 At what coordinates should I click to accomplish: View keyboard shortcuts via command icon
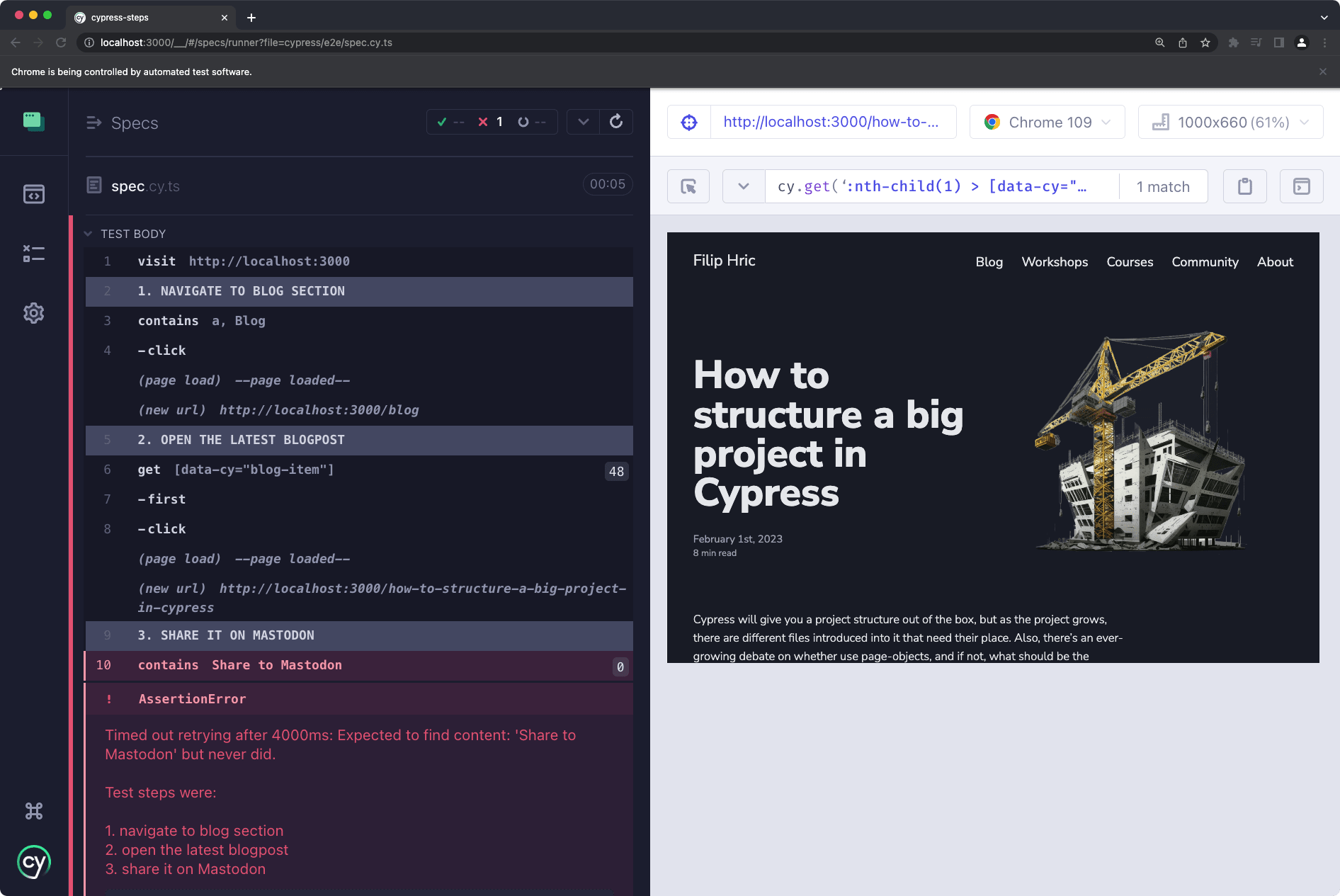click(33, 810)
